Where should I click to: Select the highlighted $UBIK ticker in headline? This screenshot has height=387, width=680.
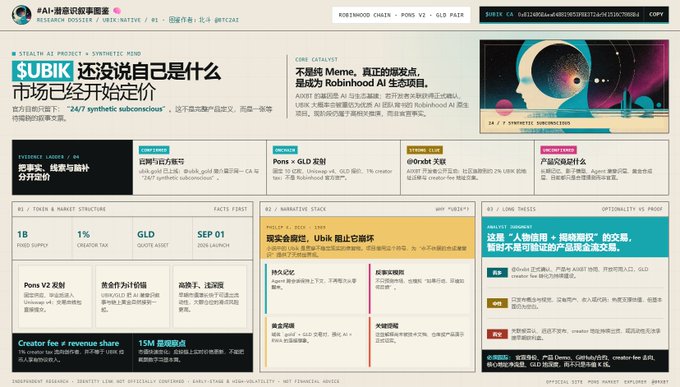coord(42,71)
